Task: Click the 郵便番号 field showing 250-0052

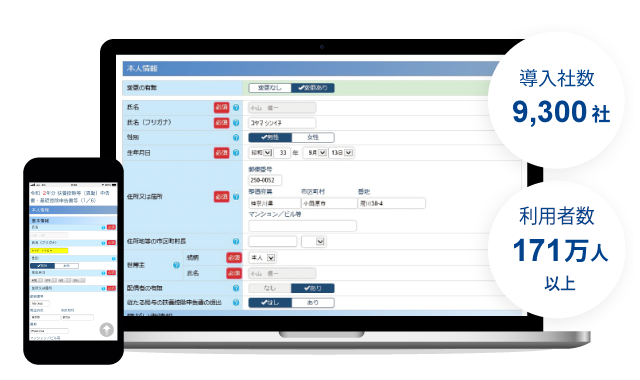Action: pos(265,180)
